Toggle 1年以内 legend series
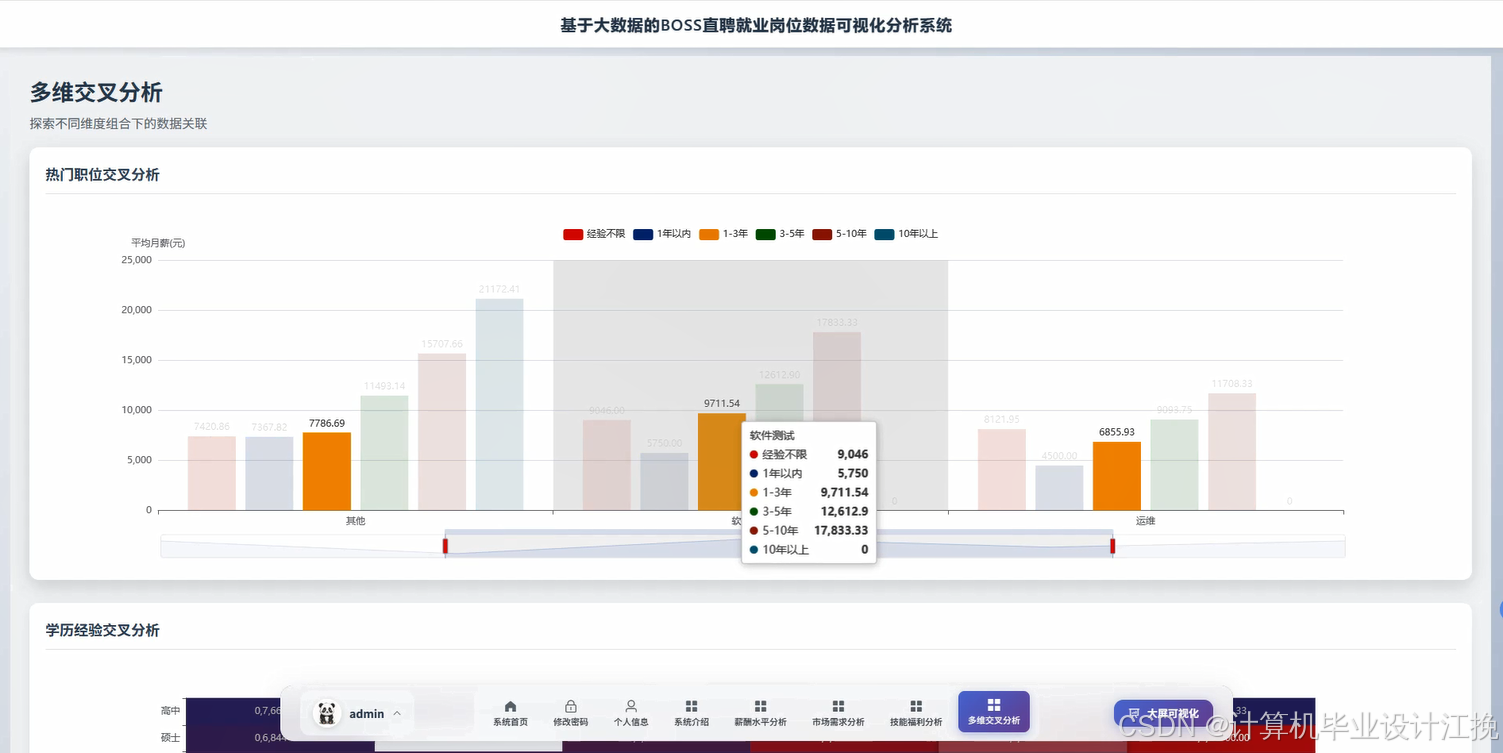This screenshot has height=753, width=1503. click(662, 234)
